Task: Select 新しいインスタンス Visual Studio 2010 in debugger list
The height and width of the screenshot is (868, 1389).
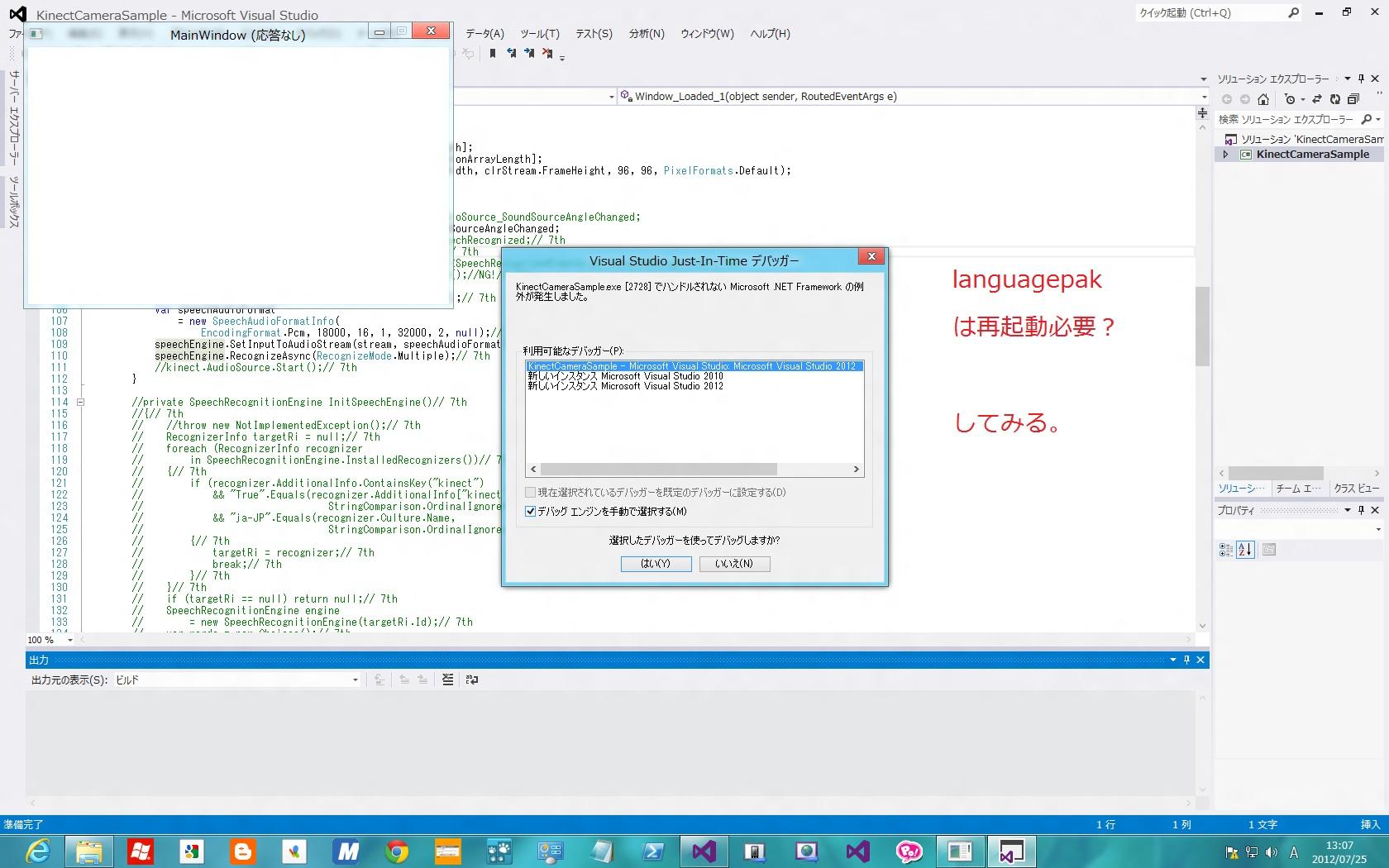Action: tap(625, 376)
